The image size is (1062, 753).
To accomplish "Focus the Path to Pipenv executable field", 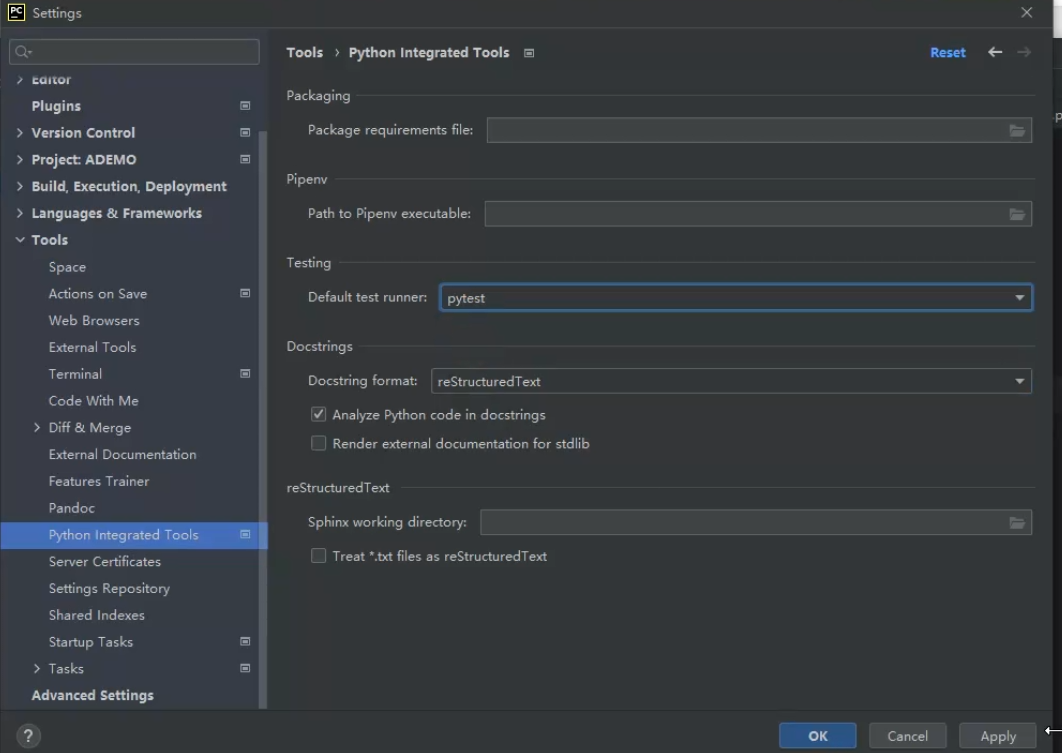I will [x=758, y=214].
